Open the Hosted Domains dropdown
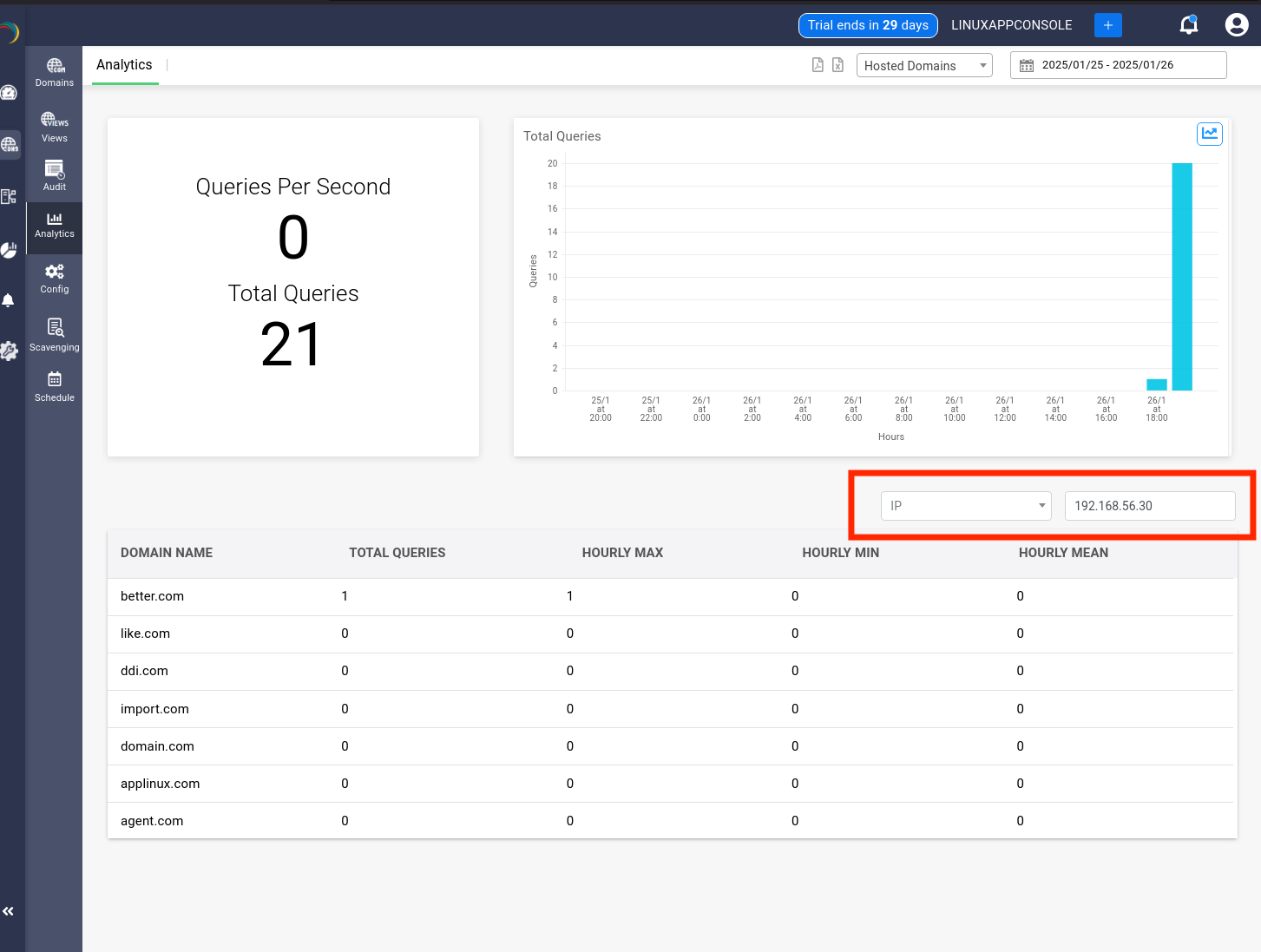Image resolution: width=1261 pixels, height=952 pixels. 923,65
